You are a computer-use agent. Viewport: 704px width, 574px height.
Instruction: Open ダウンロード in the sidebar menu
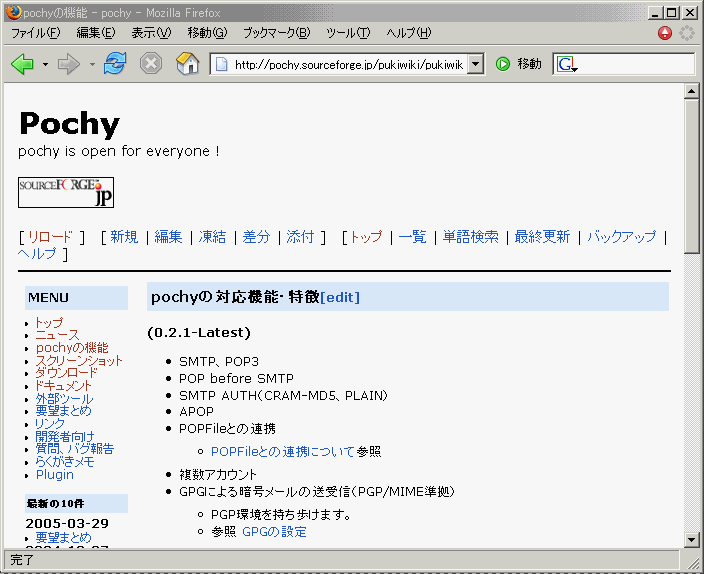(66, 373)
